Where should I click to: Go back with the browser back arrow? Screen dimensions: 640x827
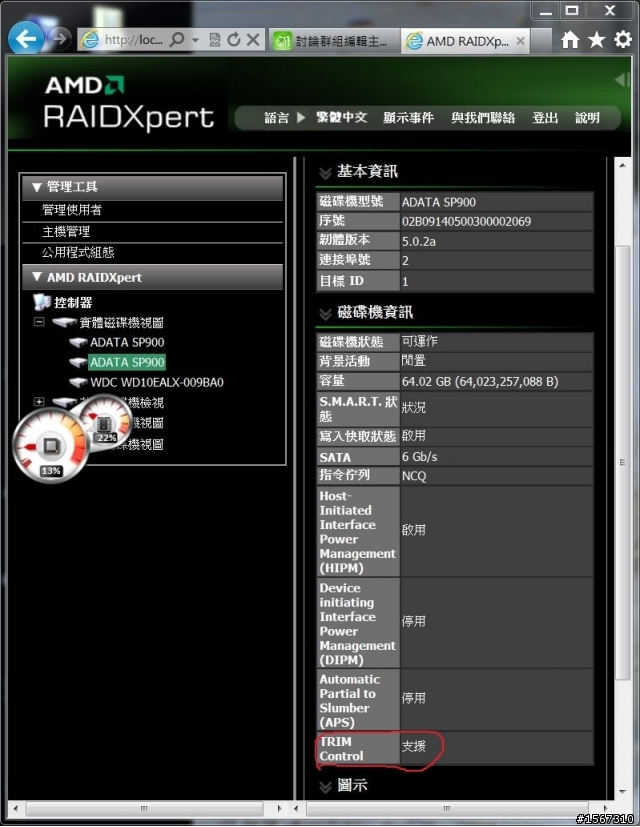[25, 38]
